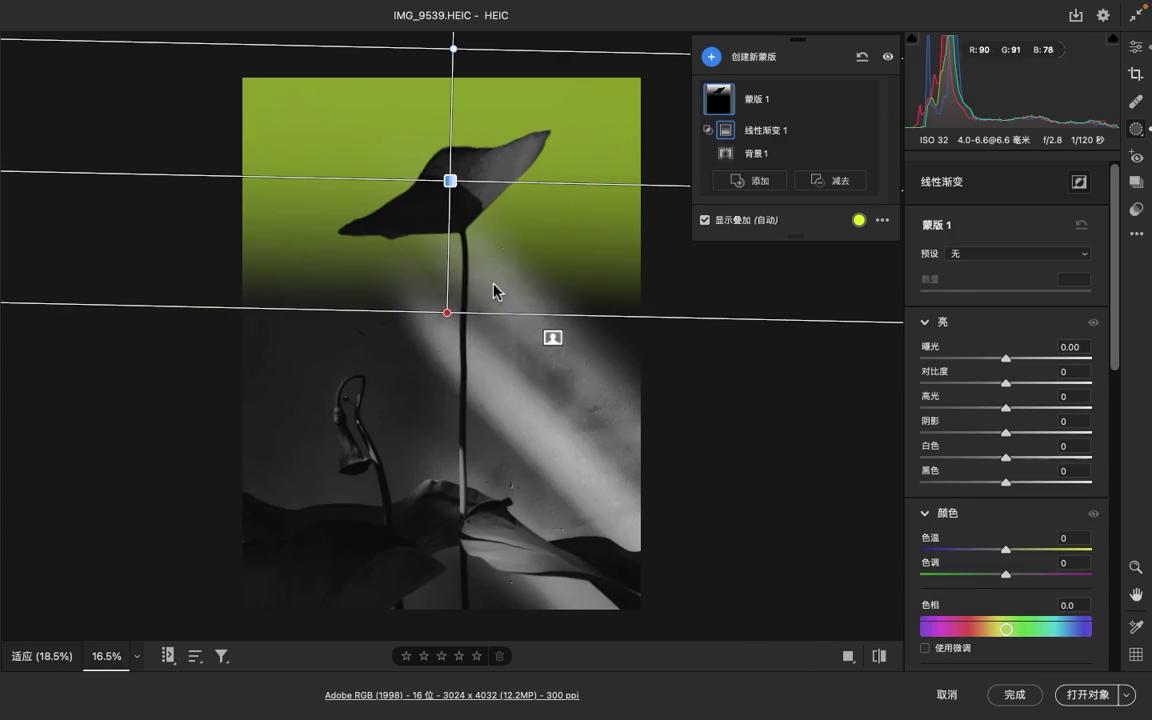The width and height of the screenshot is (1152, 720).
Task: Open the zoom percentage dropdown arrow
Action: (x=137, y=656)
